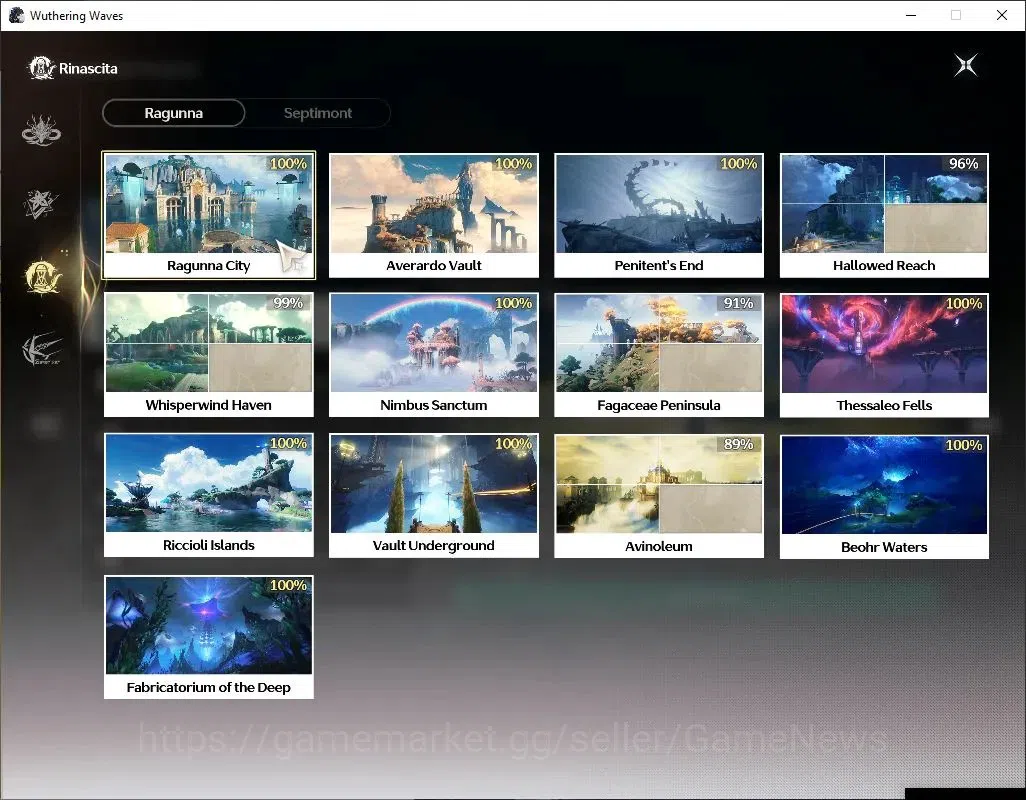Minimize the Wuthering Waves window

[911, 15]
